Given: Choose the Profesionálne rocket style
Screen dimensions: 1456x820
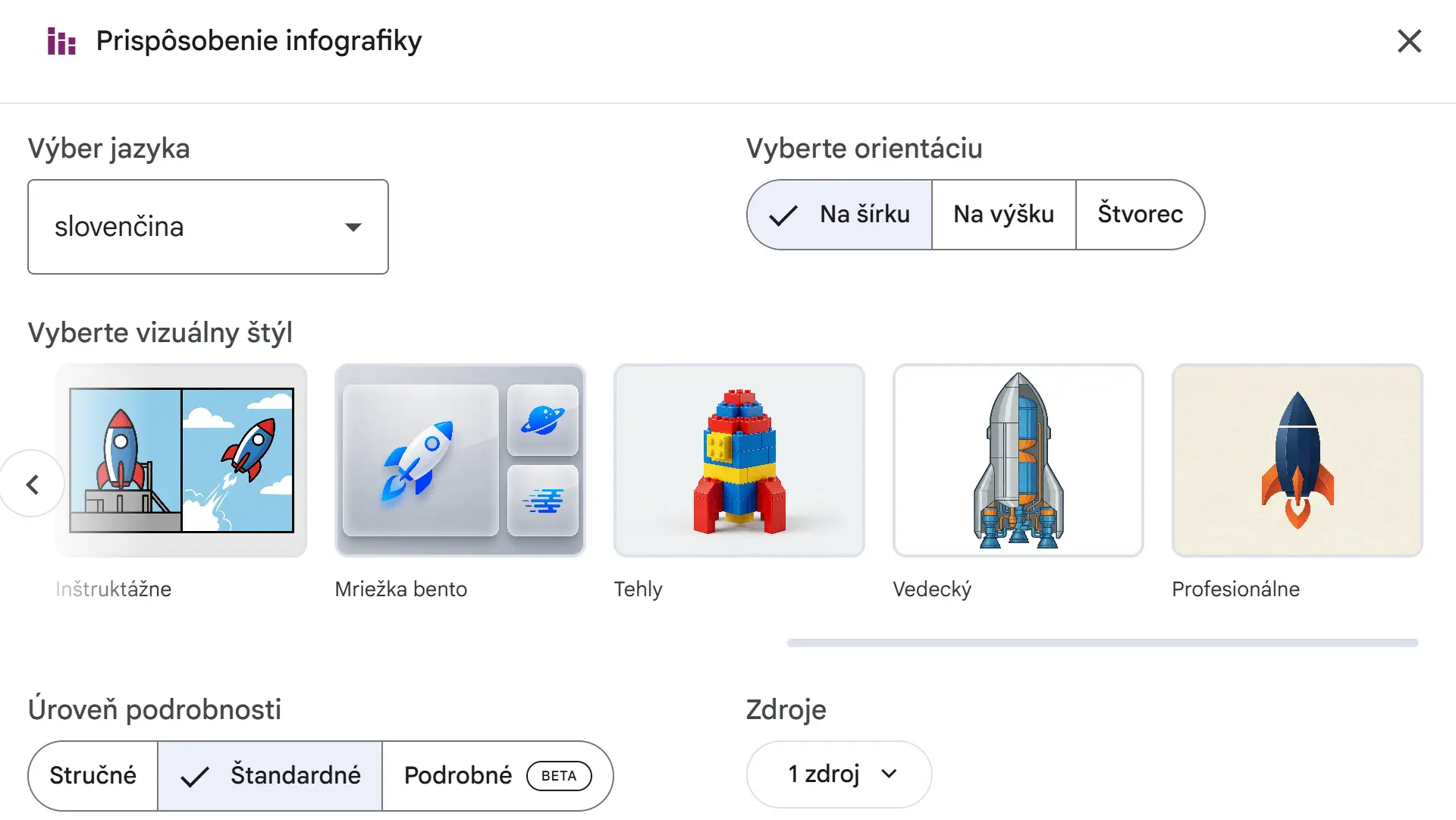Looking at the screenshot, I should click(1298, 460).
